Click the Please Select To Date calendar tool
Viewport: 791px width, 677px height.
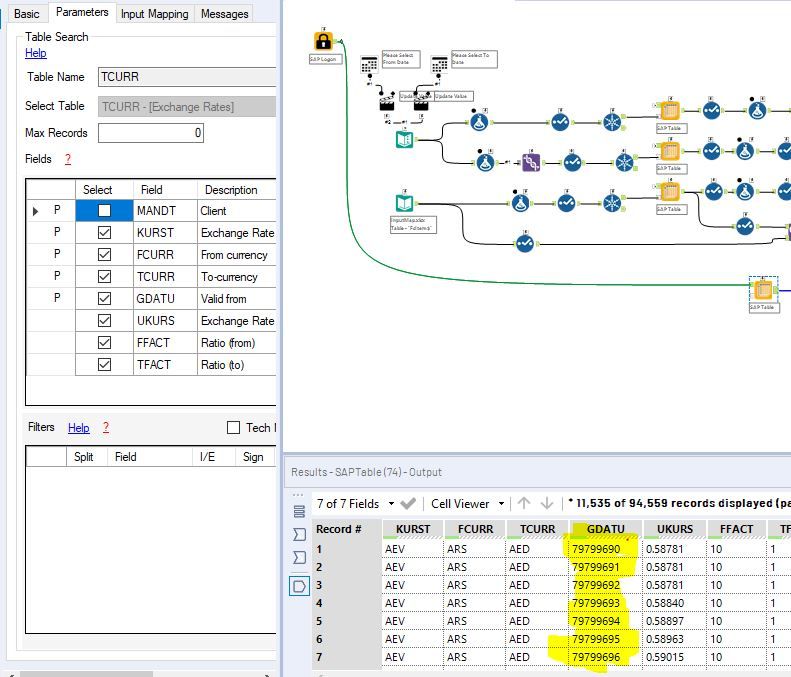(439, 64)
